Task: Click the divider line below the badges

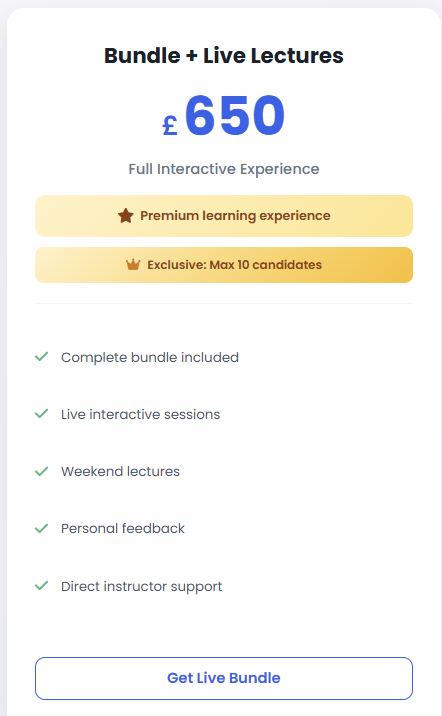Action: tap(224, 303)
